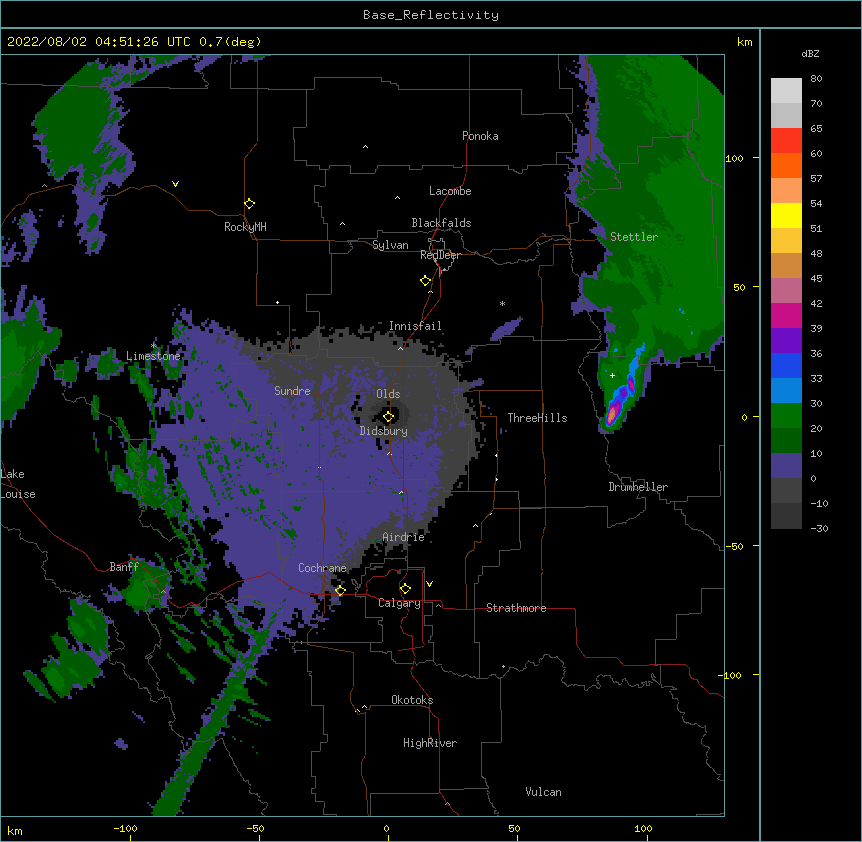Click the RockyMH label
The width and height of the screenshot is (862, 842).
pyautogui.click(x=245, y=227)
